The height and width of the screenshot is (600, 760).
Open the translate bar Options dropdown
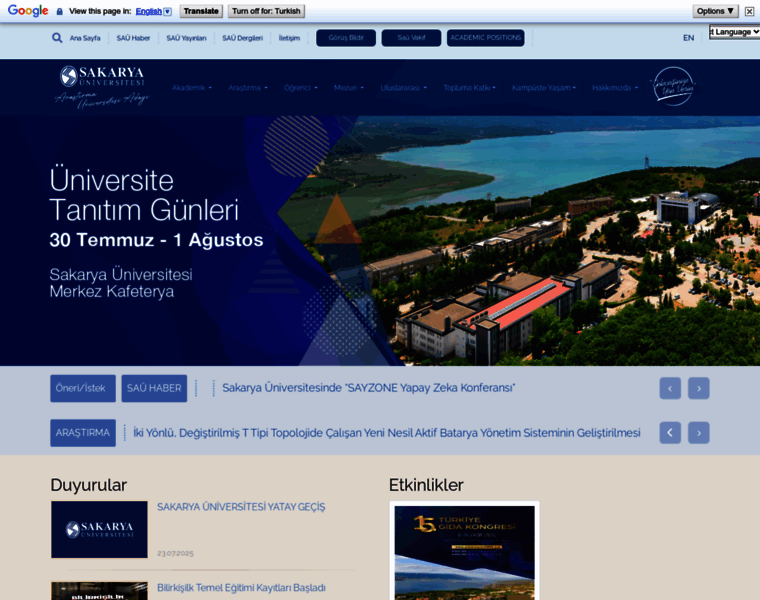pos(715,11)
